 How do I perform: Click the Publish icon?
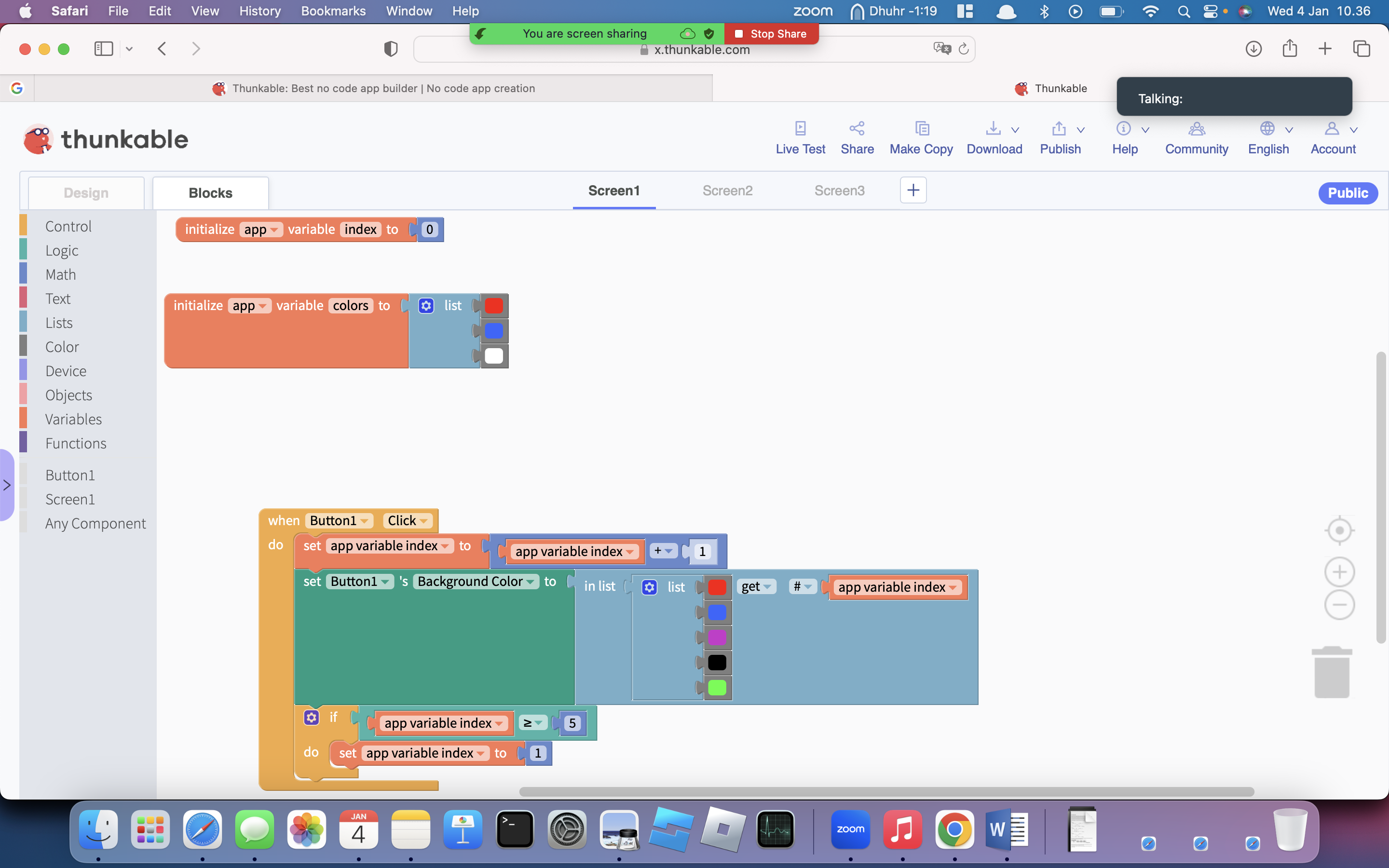(1059, 128)
